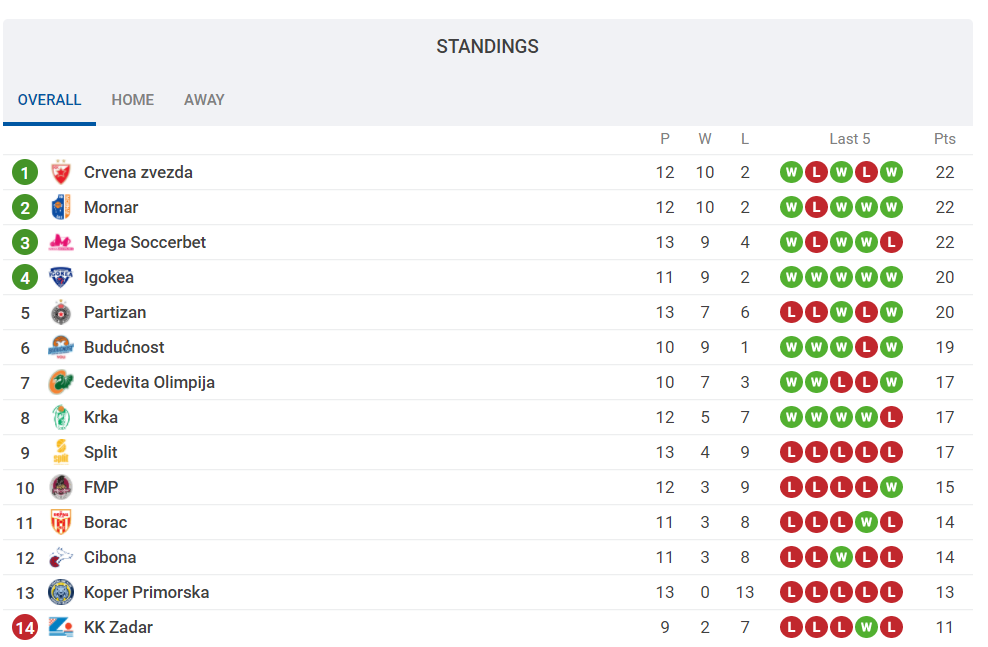
Task: Open the Krka team link
Action: (x=101, y=417)
